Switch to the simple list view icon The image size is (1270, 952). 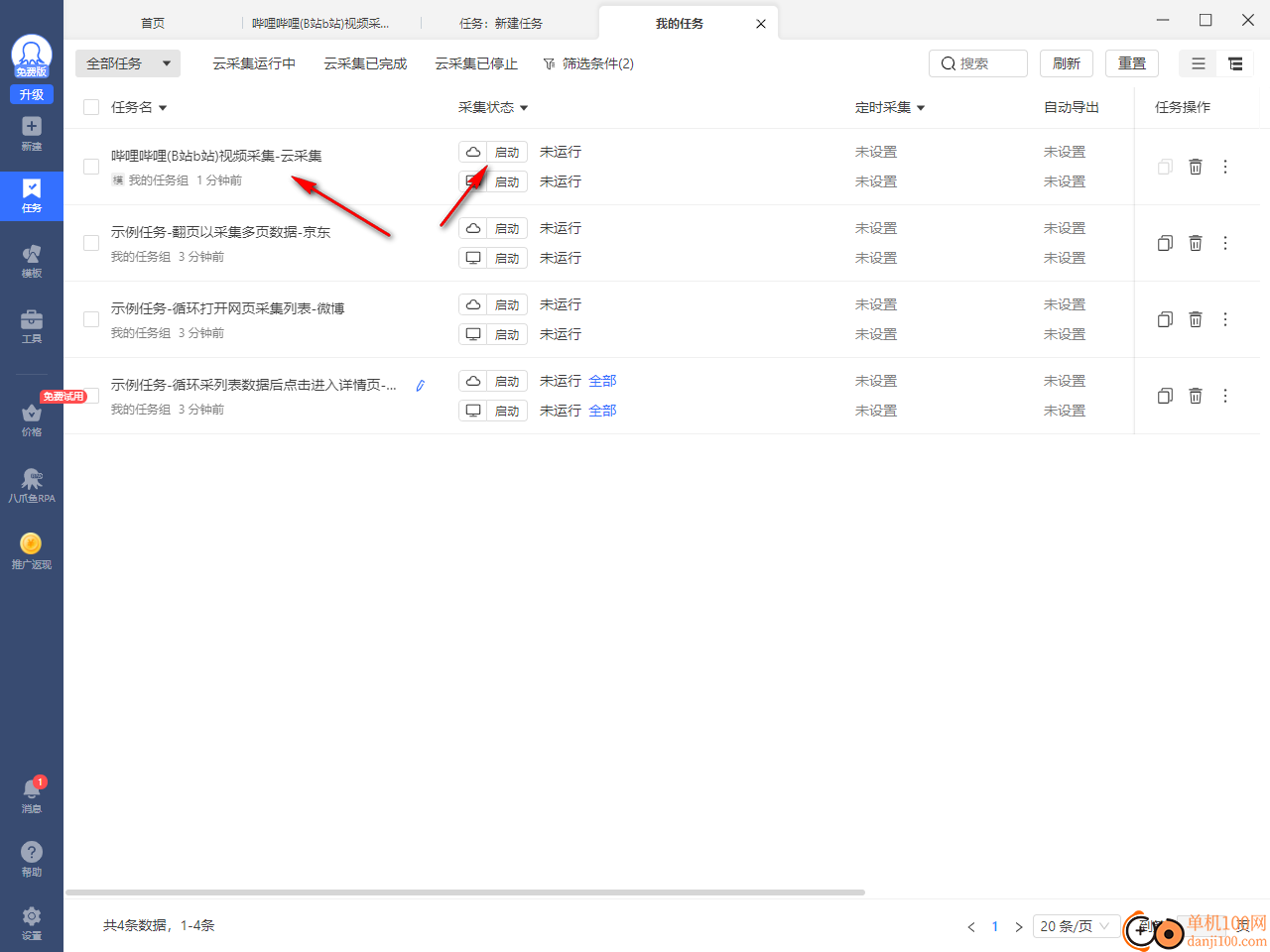pyautogui.click(x=1199, y=63)
